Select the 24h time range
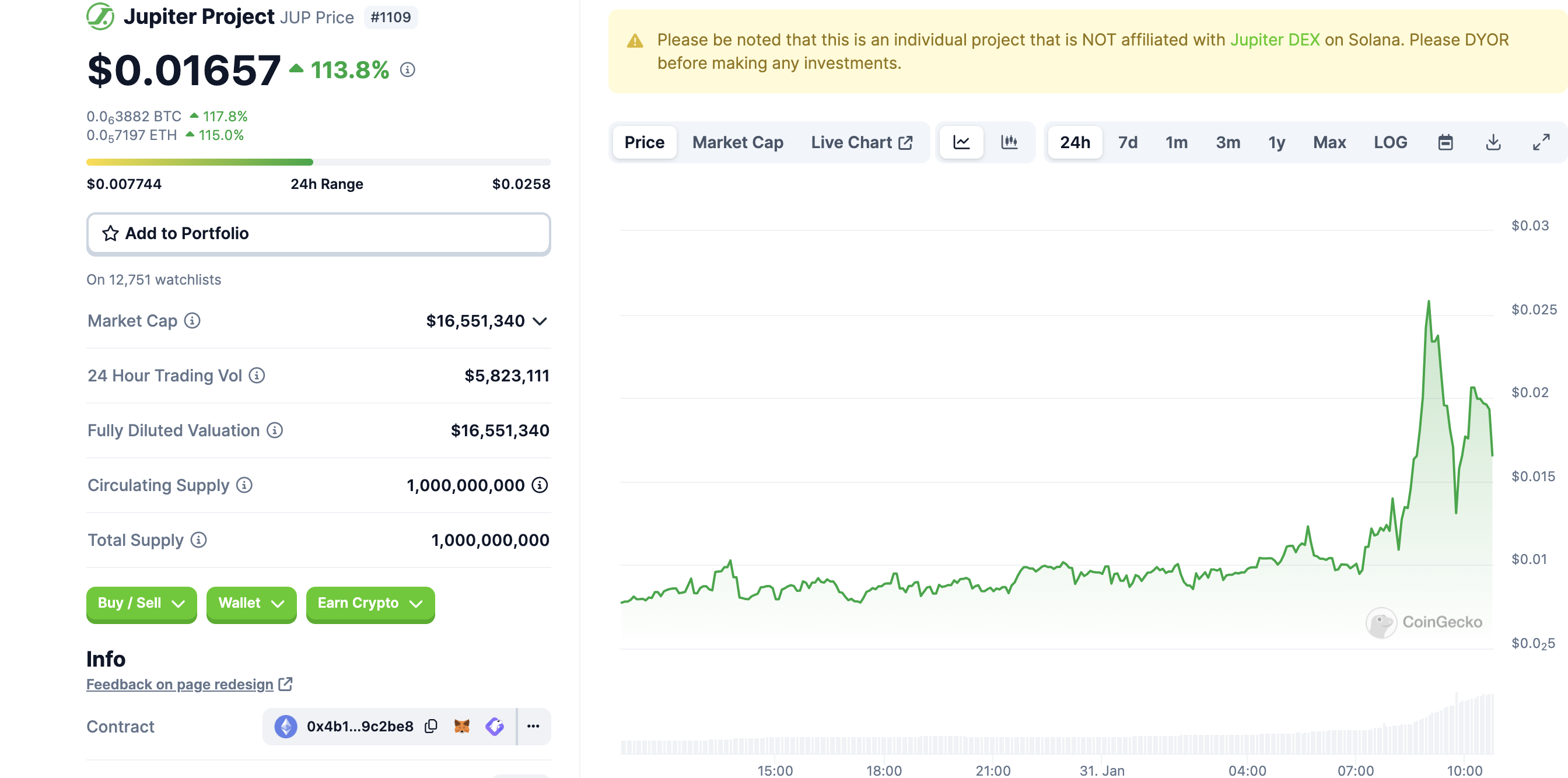The height and width of the screenshot is (778, 1568). [1075, 142]
